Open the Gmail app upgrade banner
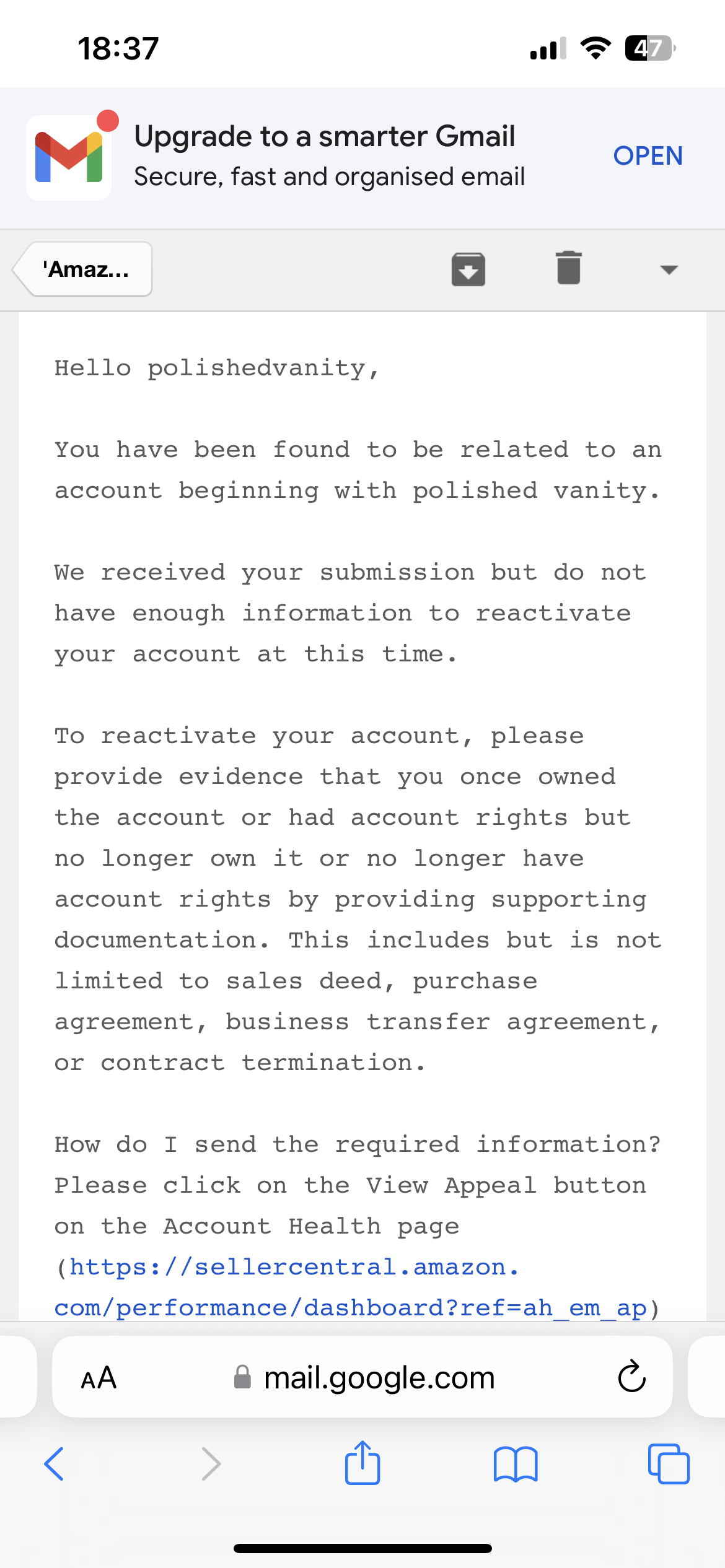Viewport: 725px width, 1568px height. click(x=648, y=156)
